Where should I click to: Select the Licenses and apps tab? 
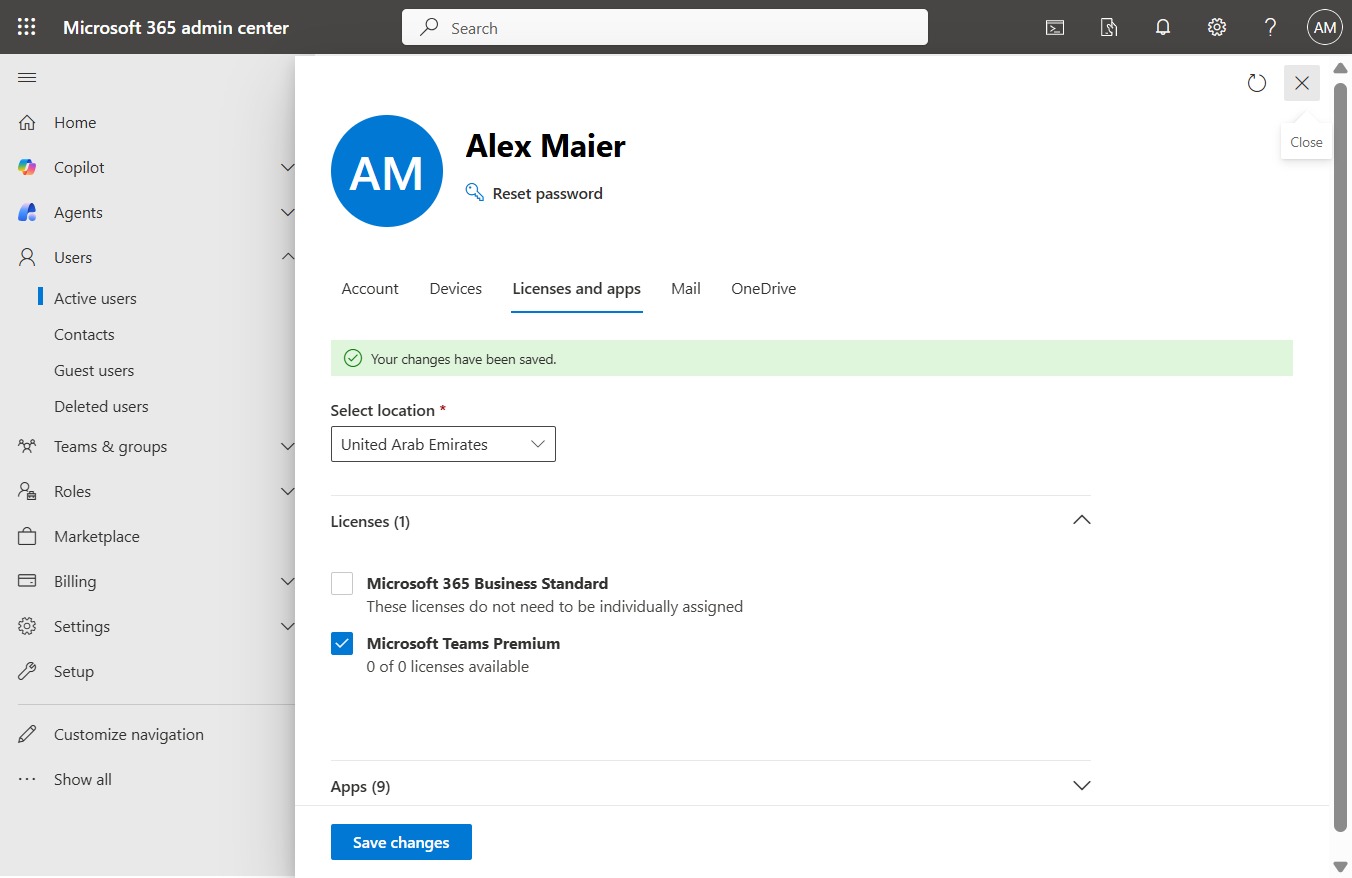[x=577, y=288]
